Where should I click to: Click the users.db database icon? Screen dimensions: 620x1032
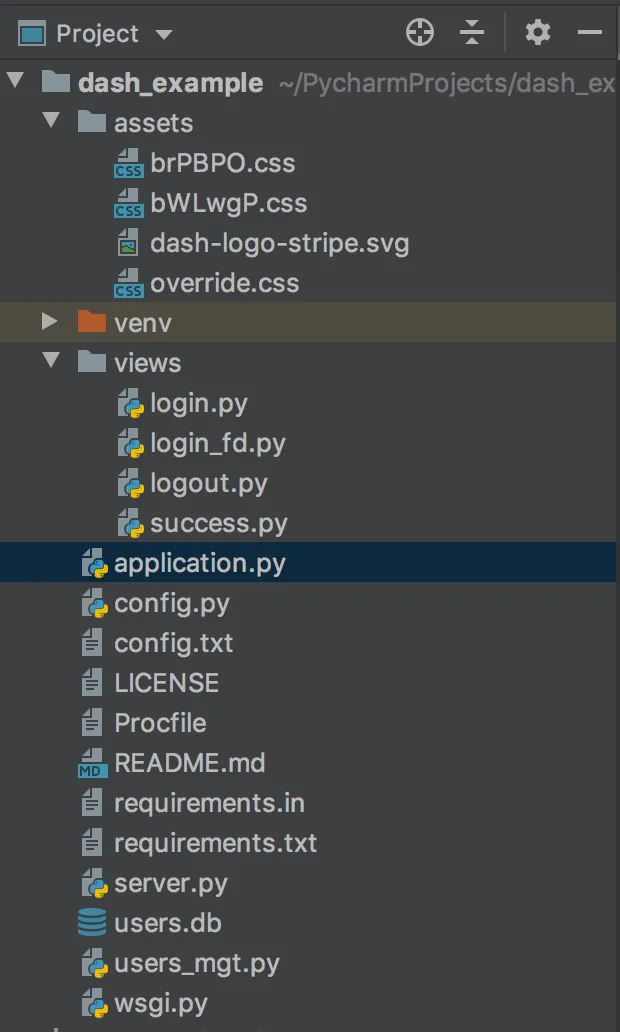coord(92,923)
